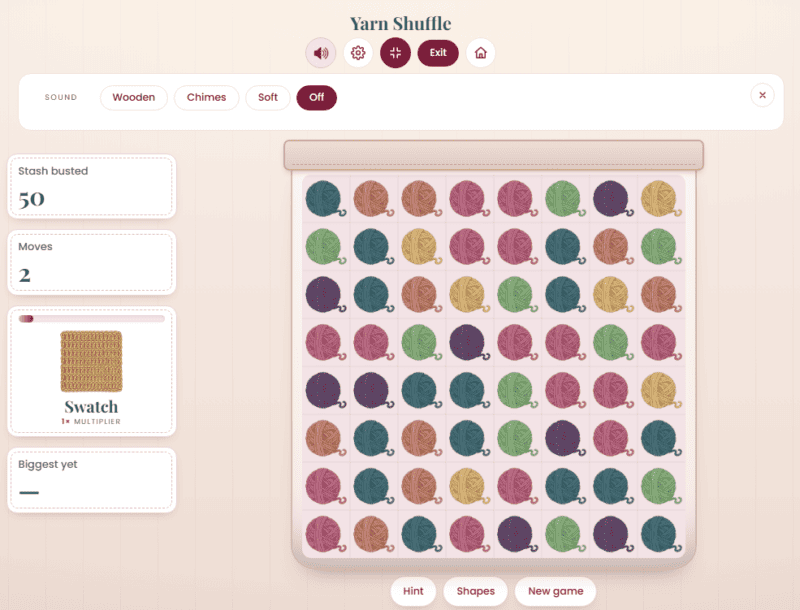Click the speaker sound icon
Image resolution: width=800 pixels, height=610 pixels.
(320, 53)
